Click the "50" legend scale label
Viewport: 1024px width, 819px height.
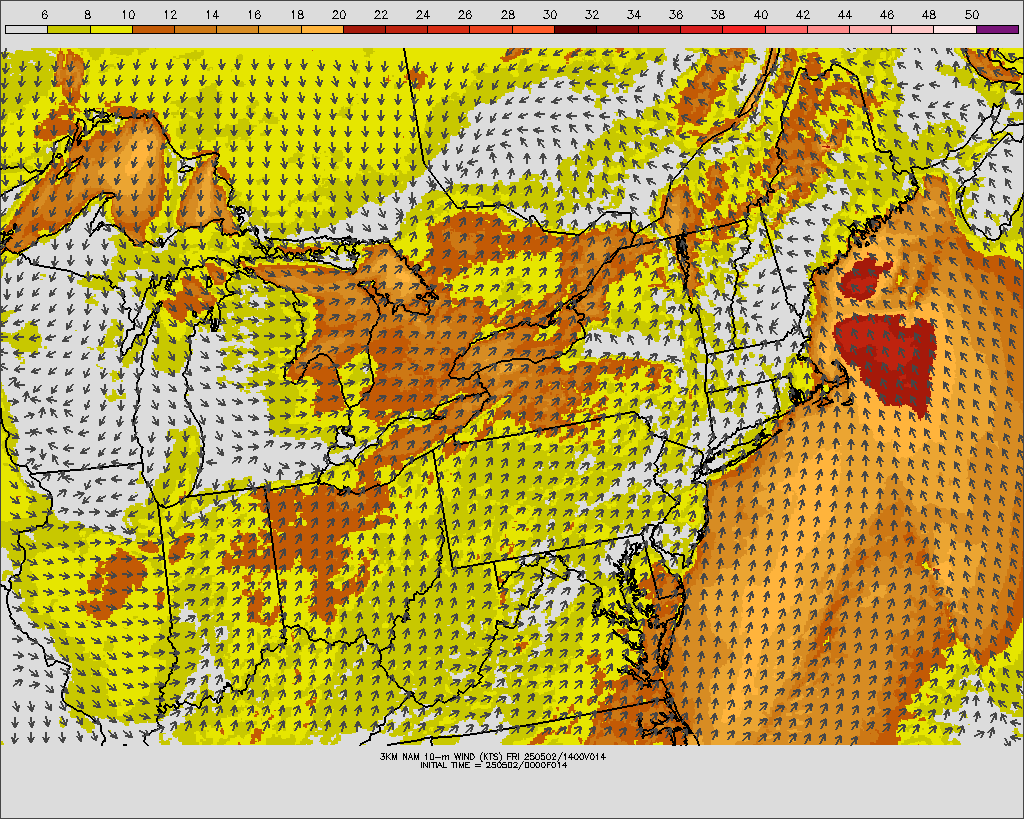pos(972,14)
